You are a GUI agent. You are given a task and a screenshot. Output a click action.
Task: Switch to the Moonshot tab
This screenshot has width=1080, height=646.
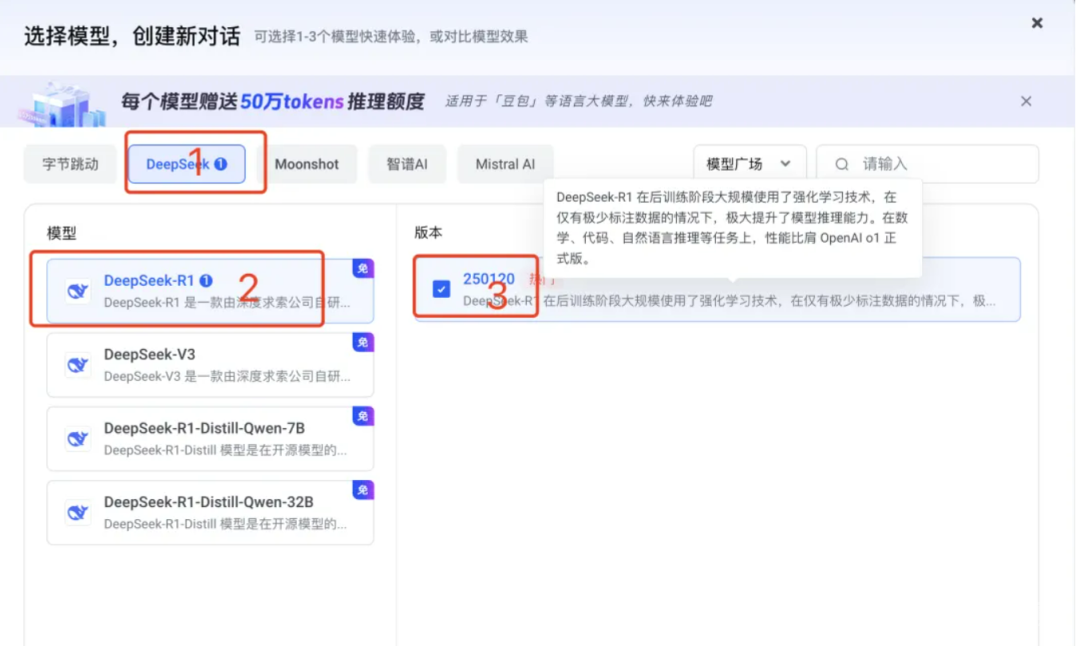pos(307,164)
